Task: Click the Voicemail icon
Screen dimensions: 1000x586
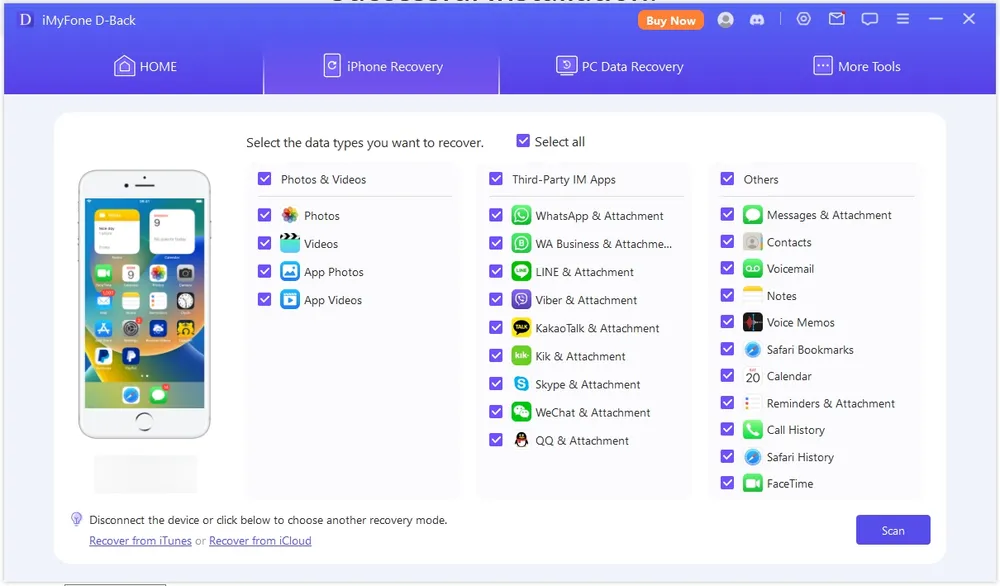Action: tap(753, 268)
